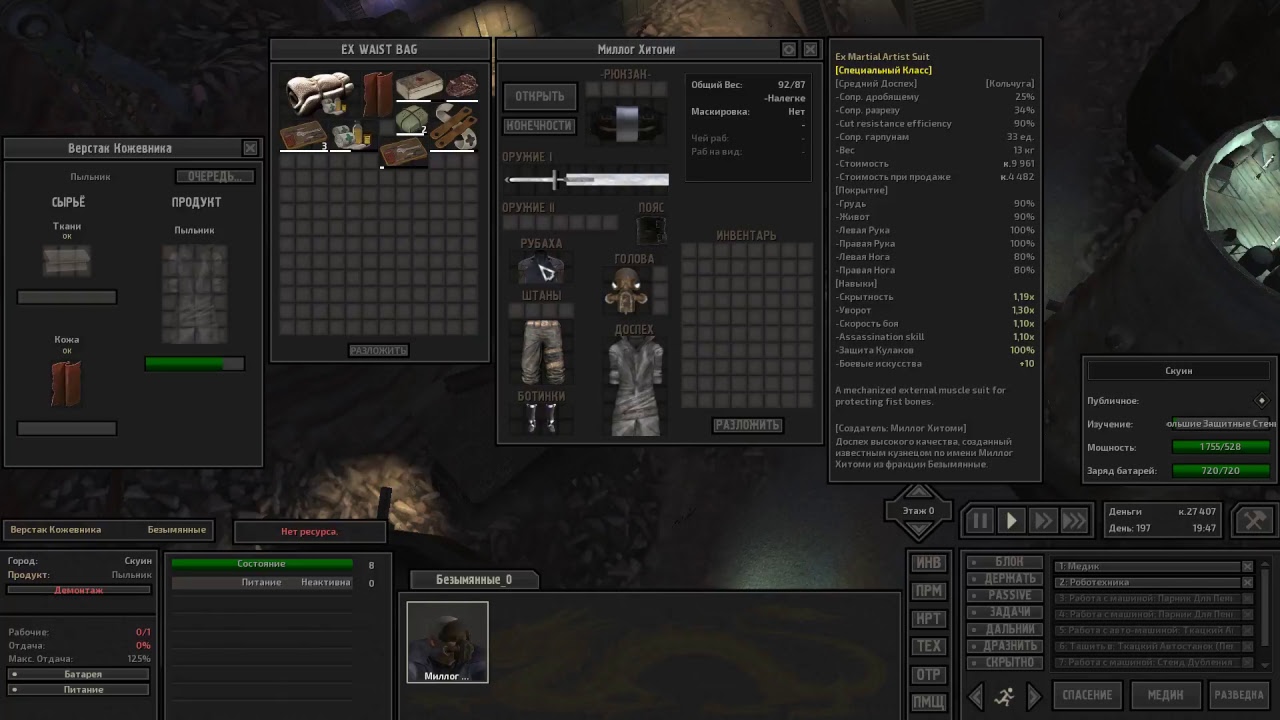Set game to normal play speed
This screenshot has height=720, width=1280.
point(1011,520)
